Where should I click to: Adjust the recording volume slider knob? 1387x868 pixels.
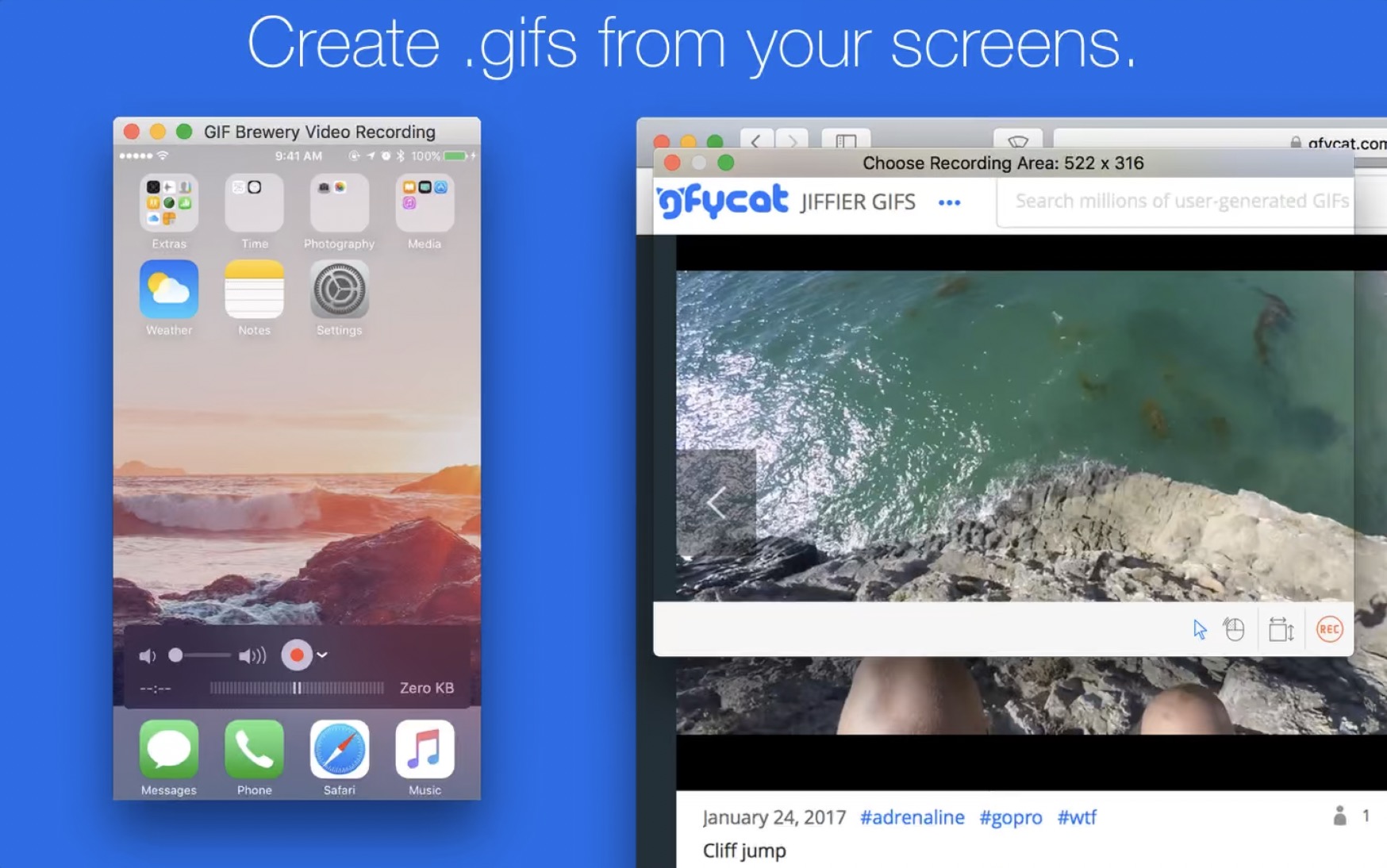coord(175,655)
